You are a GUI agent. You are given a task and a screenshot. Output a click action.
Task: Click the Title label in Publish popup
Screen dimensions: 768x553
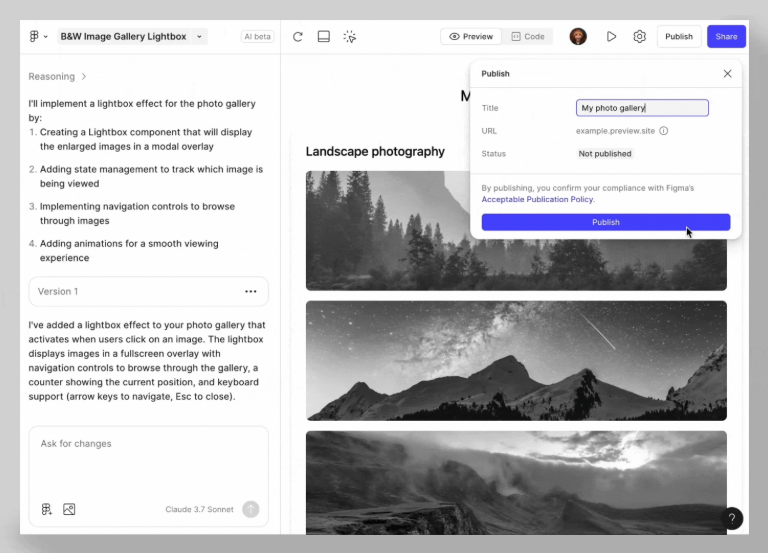click(490, 108)
